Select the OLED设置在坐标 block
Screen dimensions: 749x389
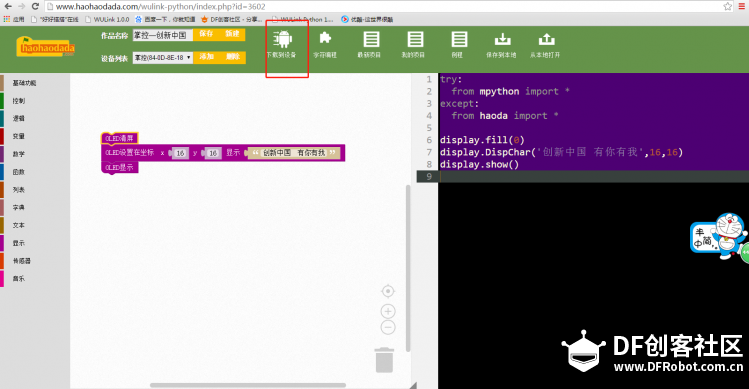pyautogui.click(x=130, y=152)
